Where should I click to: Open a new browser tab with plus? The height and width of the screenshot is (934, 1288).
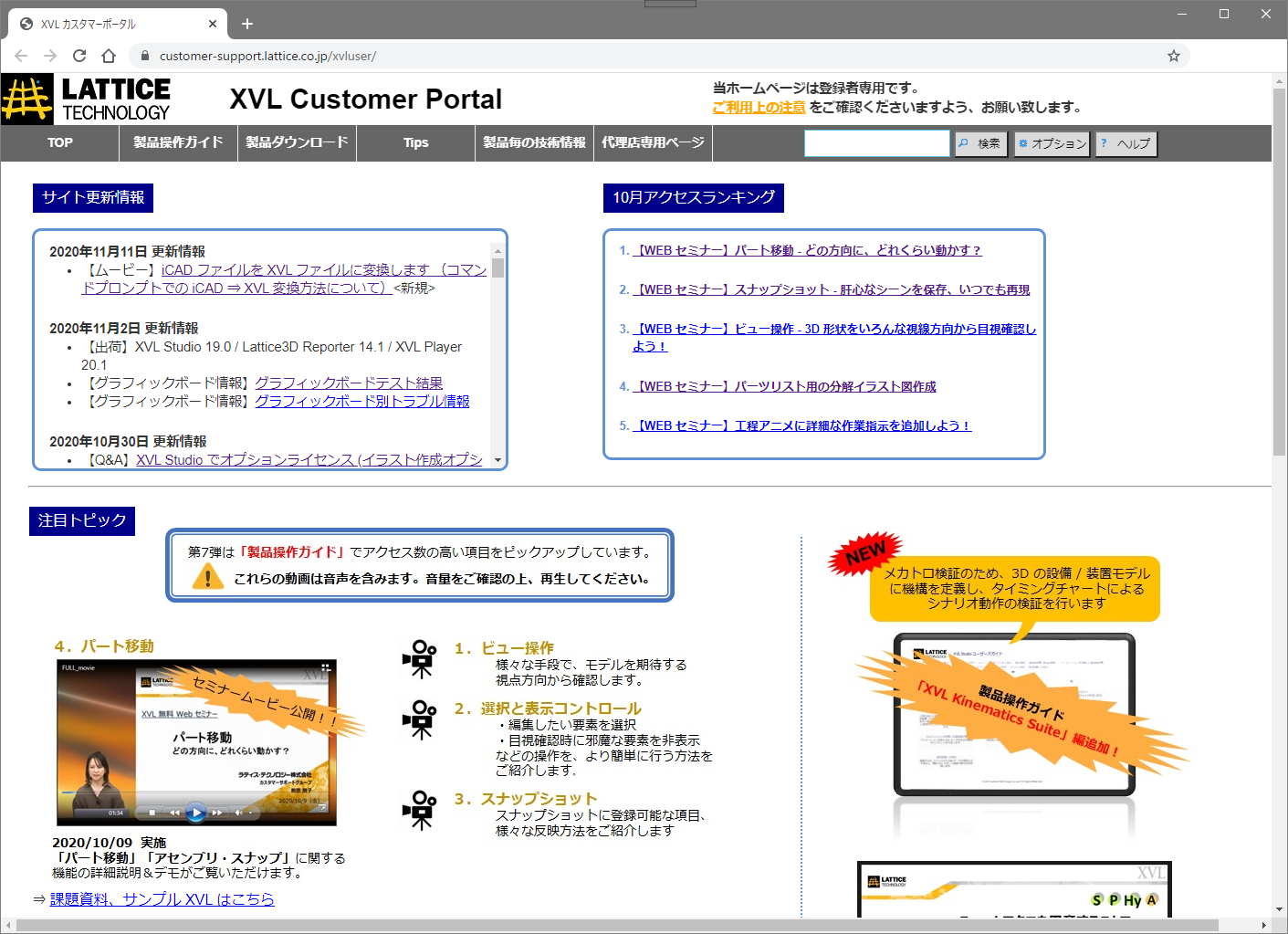pyautogui.click(x=247, y=24)
